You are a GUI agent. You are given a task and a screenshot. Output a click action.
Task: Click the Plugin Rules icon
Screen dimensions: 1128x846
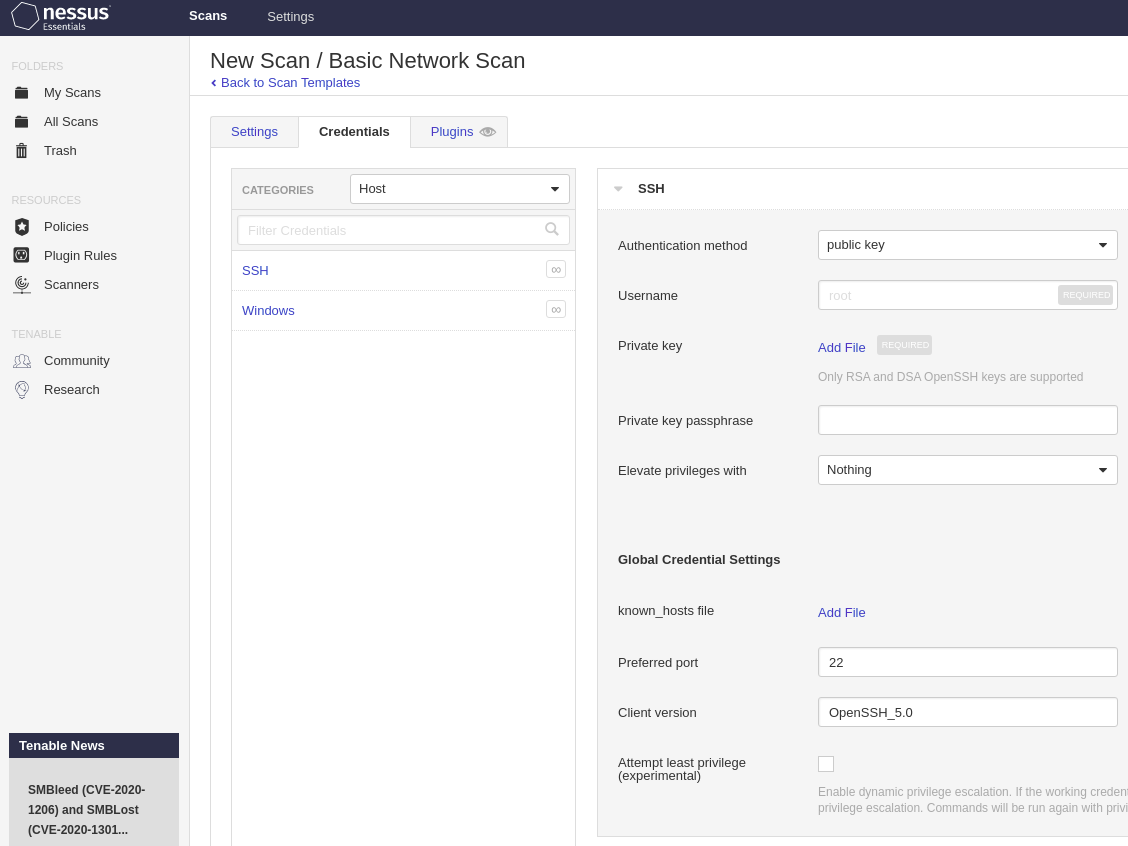coord(21,256)
